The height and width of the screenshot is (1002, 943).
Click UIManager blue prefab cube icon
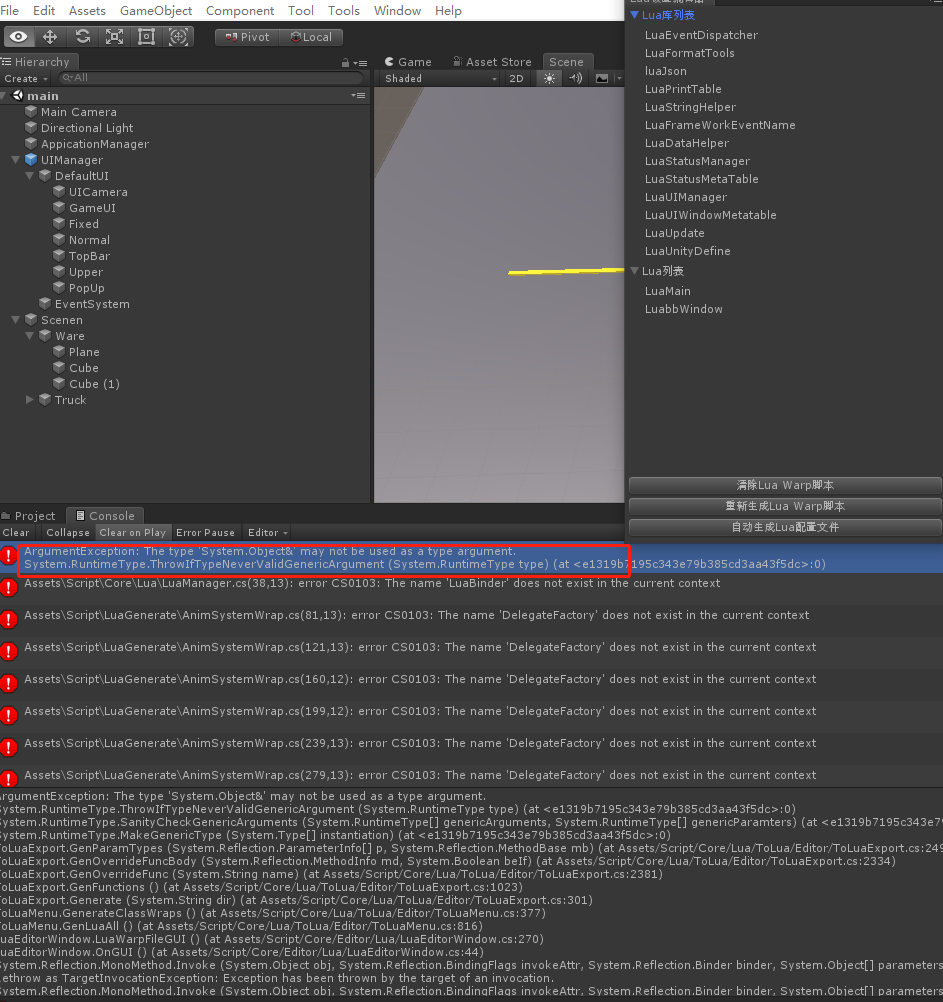point(31,160)
